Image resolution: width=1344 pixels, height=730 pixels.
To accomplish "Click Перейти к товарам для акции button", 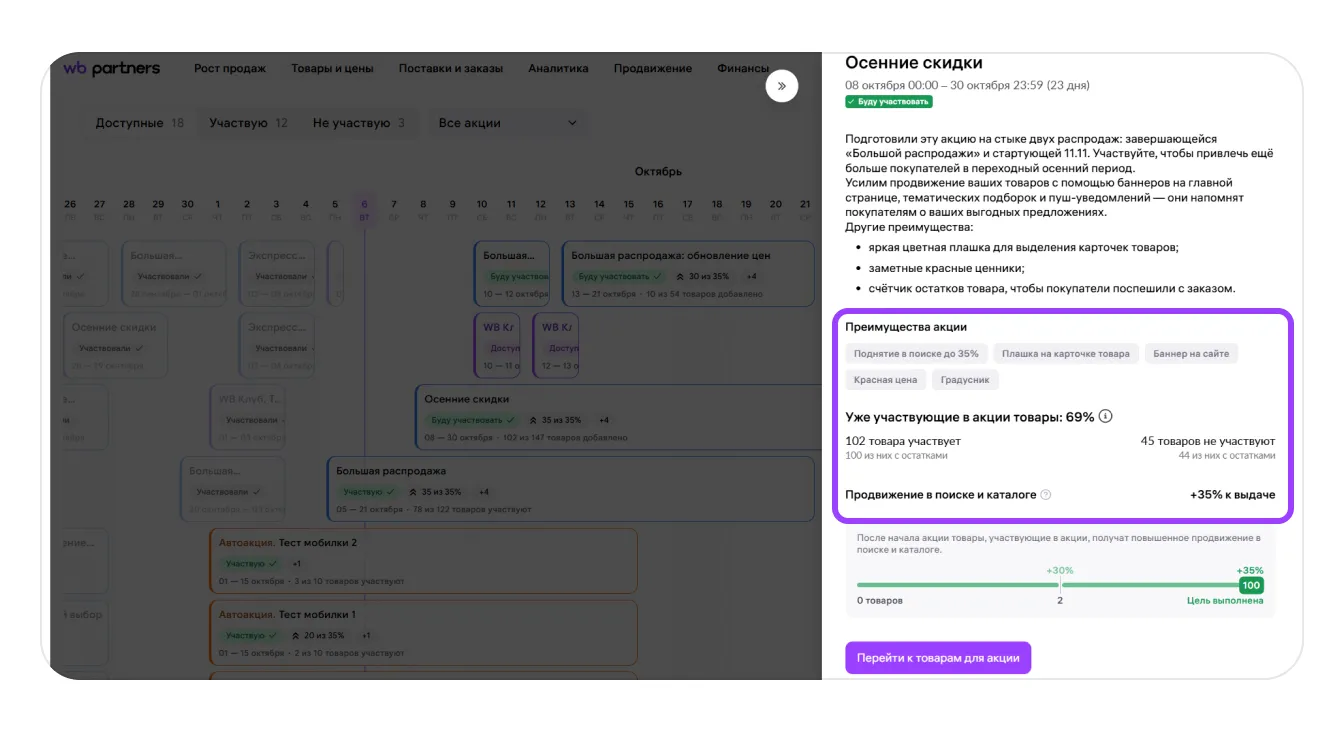I will [938, 658].
